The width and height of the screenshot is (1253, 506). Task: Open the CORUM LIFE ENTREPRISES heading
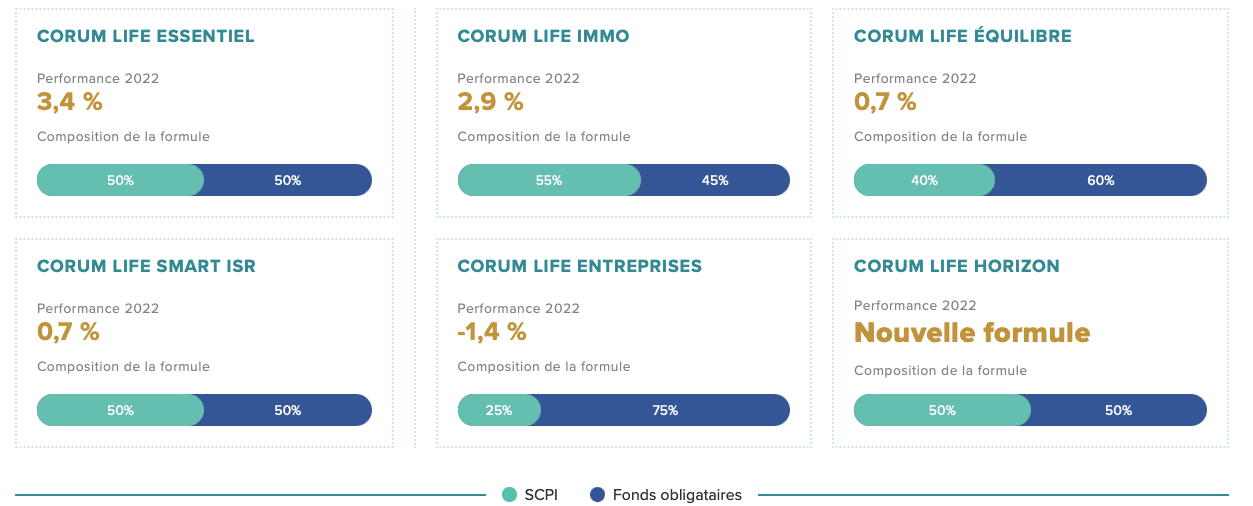point(579,266)
